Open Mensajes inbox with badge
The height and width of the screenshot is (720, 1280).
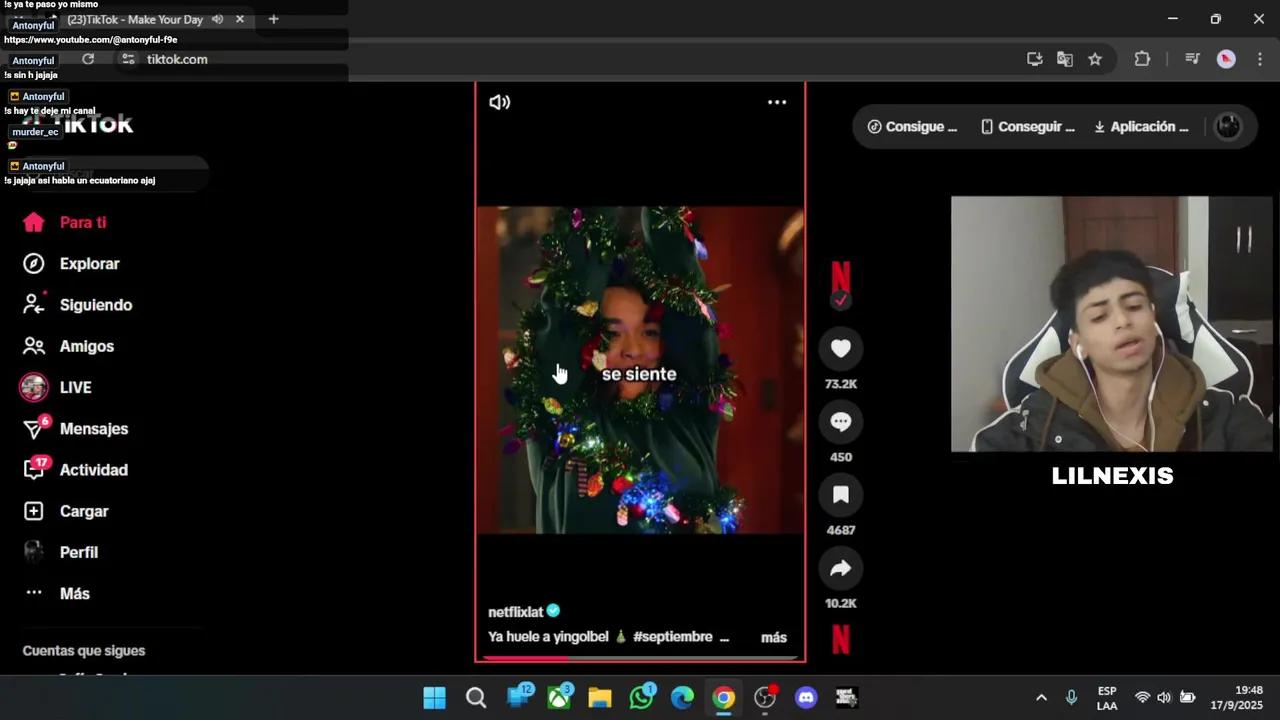click(75, 429)
